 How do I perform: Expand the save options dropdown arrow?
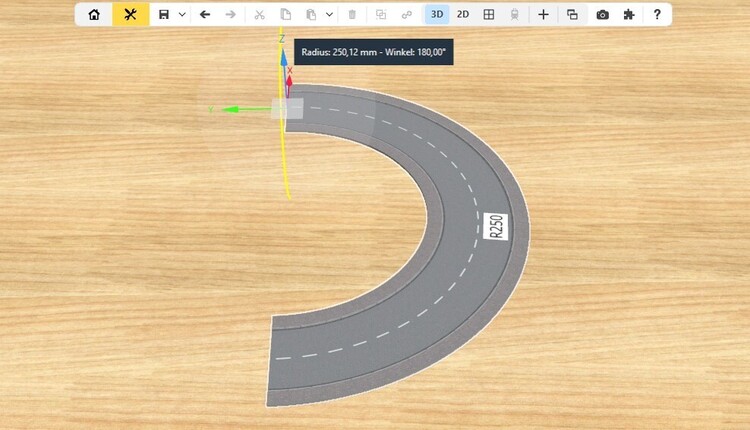(181, 15)
